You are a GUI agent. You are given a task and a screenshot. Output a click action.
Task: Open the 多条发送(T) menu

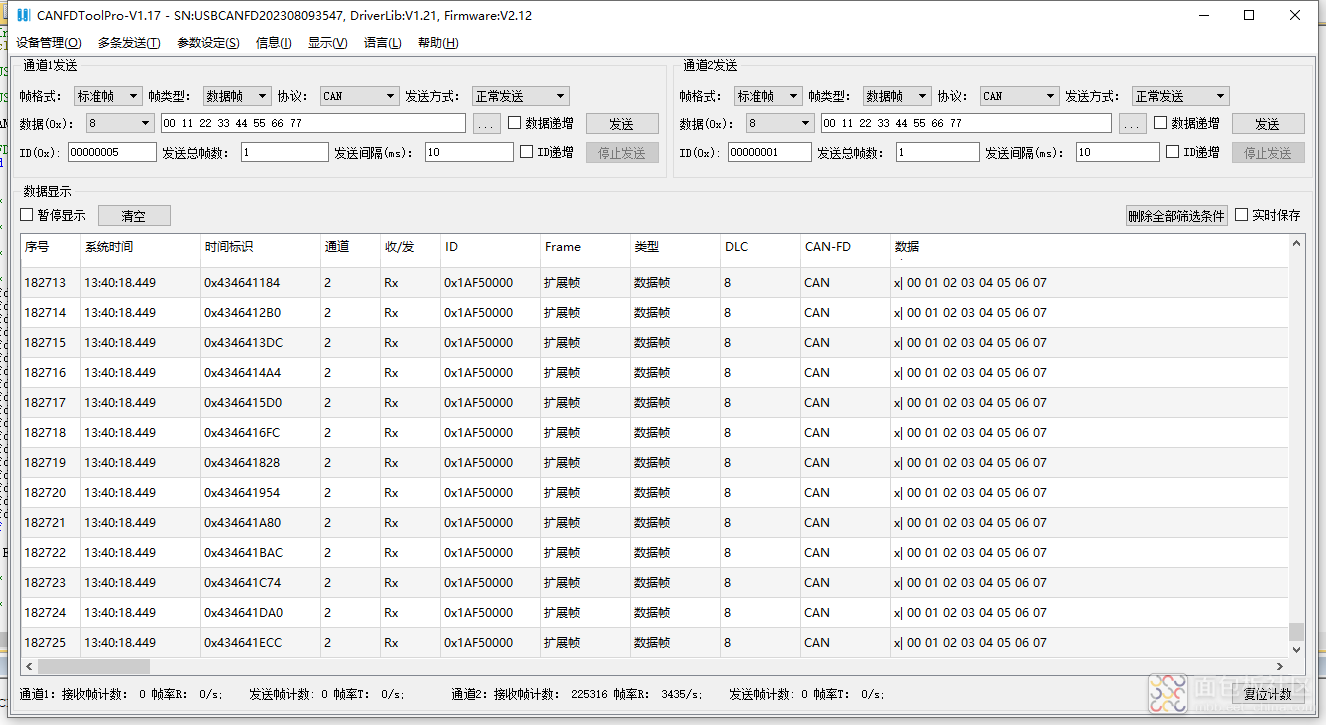point(129,43)
